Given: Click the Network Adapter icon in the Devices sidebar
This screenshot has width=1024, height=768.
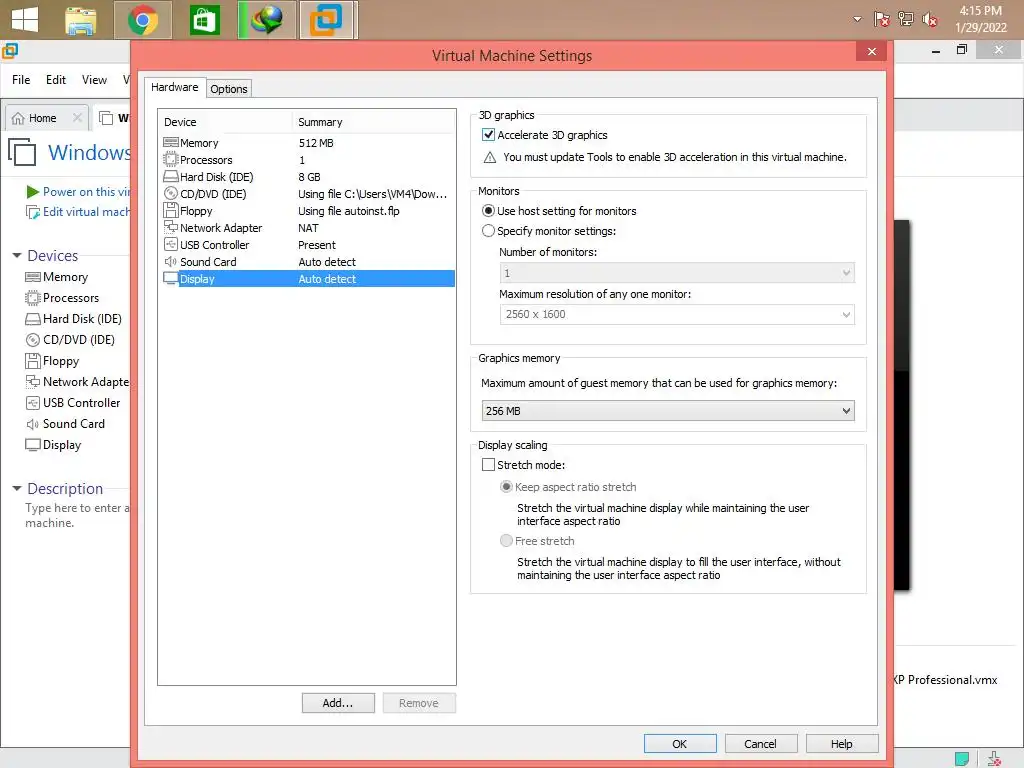Looking at the screenshot, I should click(33, 381).
